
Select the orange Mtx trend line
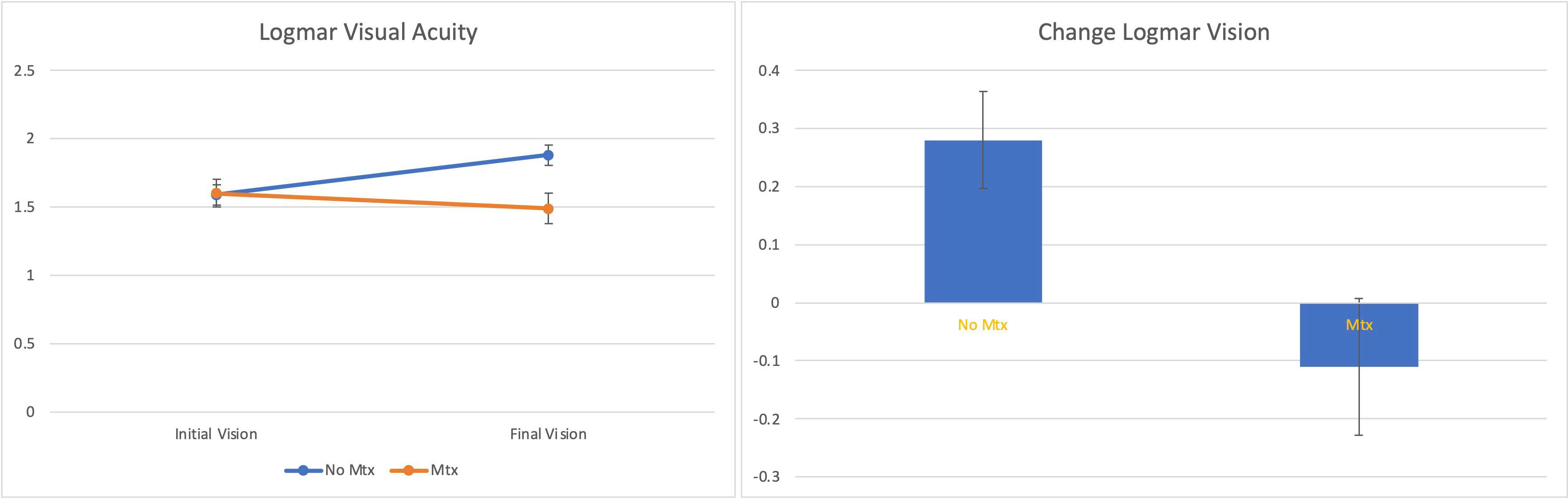(383, 201)
